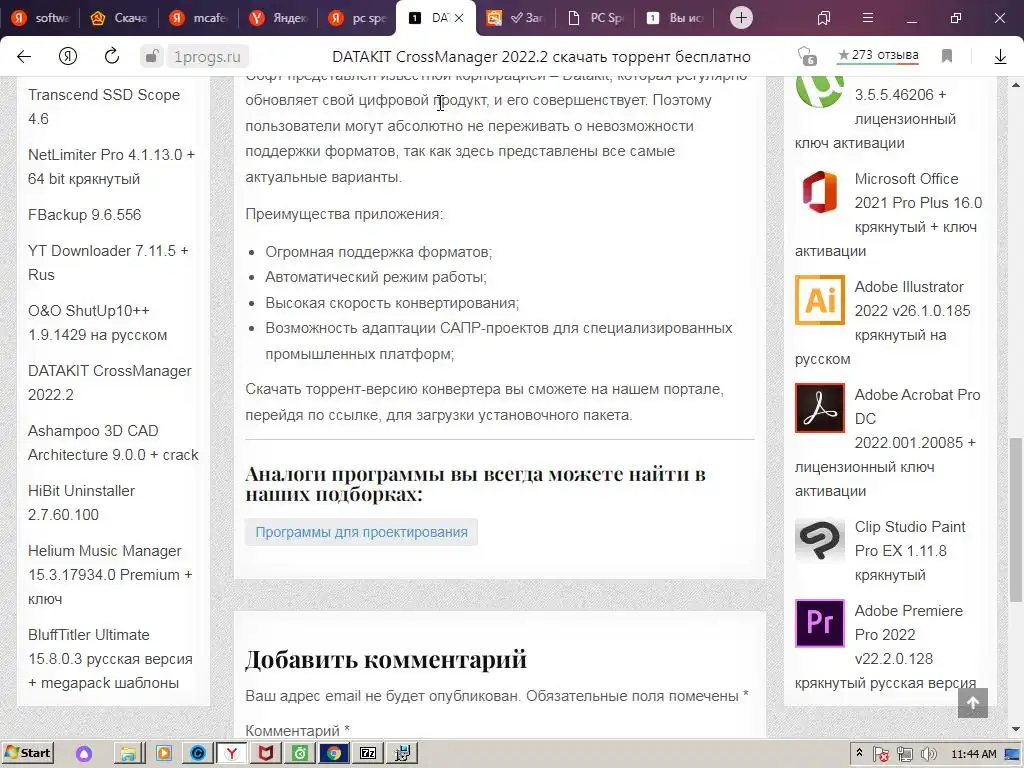Switch to the 'Скача' browser tab
This screenshot has height=768, width=1024.
(120, 18)
